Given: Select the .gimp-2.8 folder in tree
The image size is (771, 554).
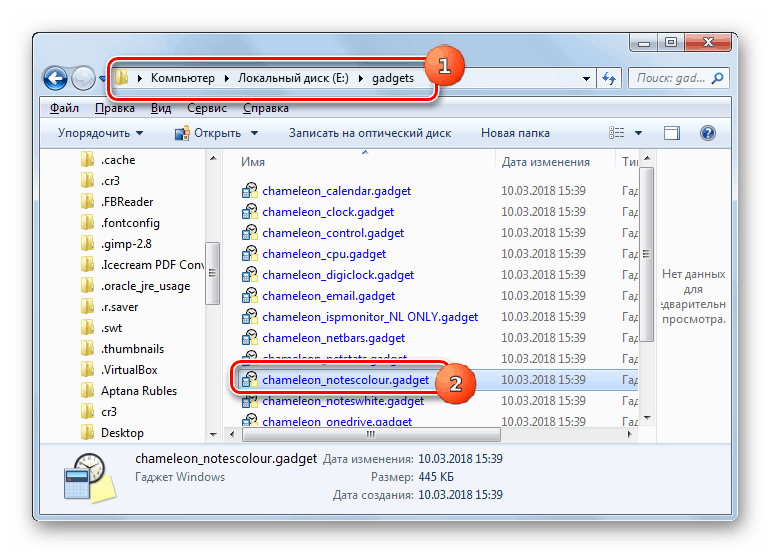Looking at the screenshot, I should click(x=126, y=244).
